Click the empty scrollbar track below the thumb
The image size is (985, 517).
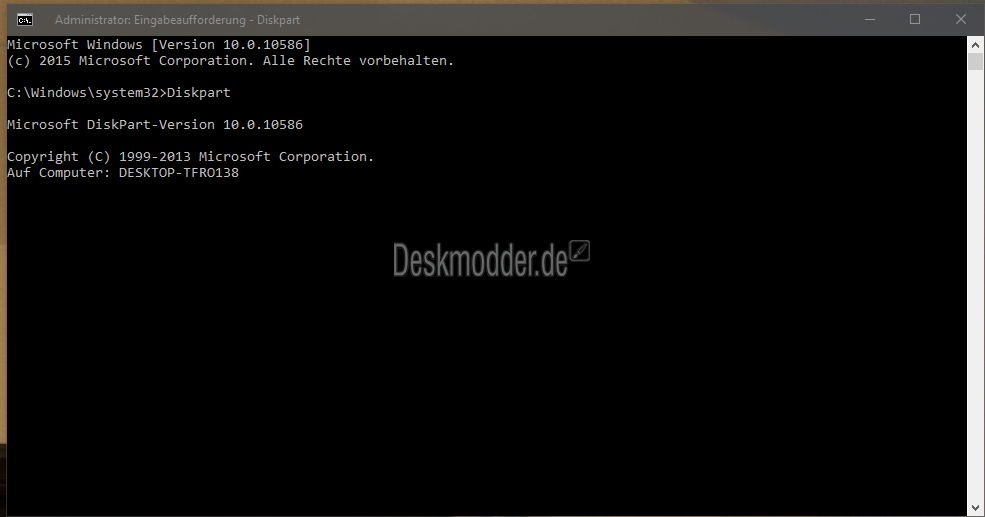(976, 300)
